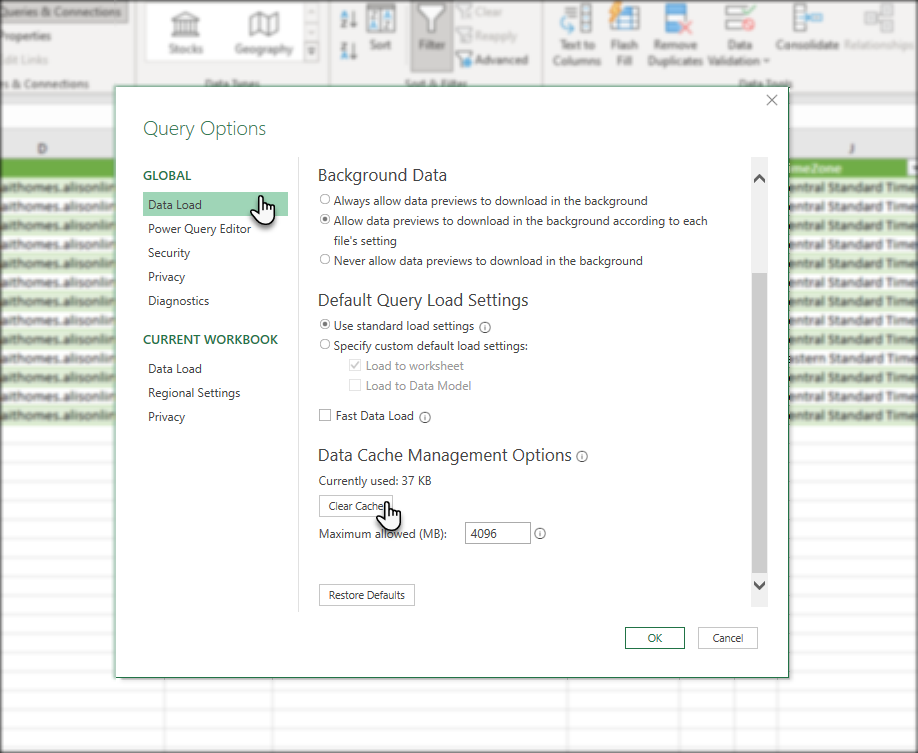Select Always allow data previews in background

(325, 200)
